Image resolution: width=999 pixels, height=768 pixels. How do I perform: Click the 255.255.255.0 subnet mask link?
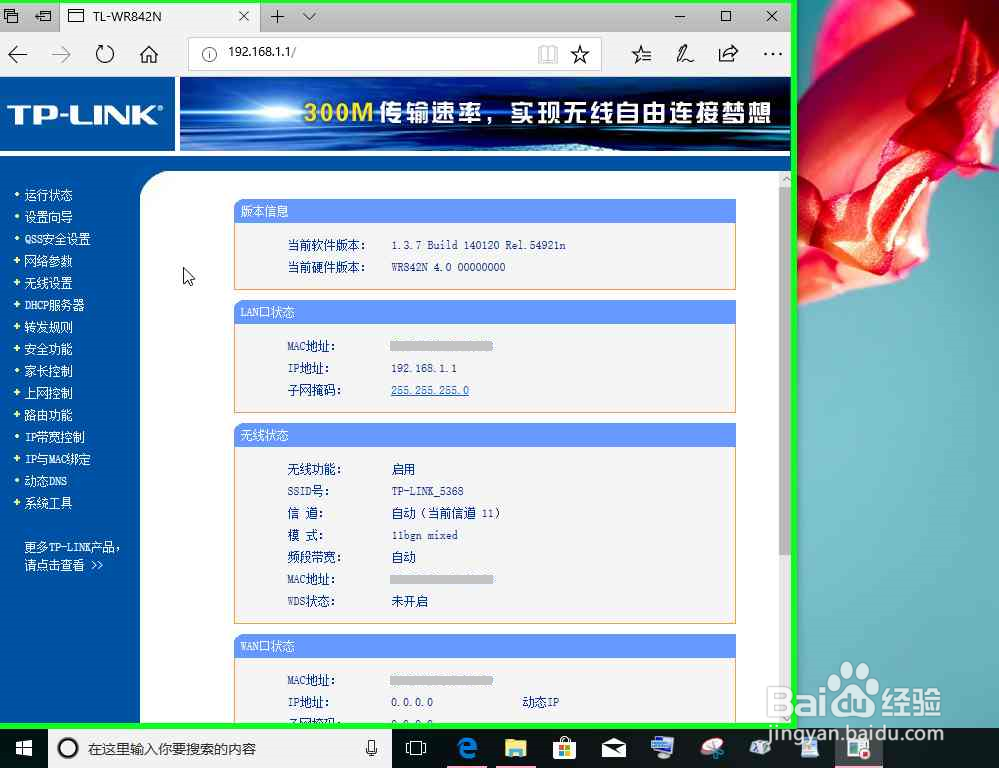point(429,390)
